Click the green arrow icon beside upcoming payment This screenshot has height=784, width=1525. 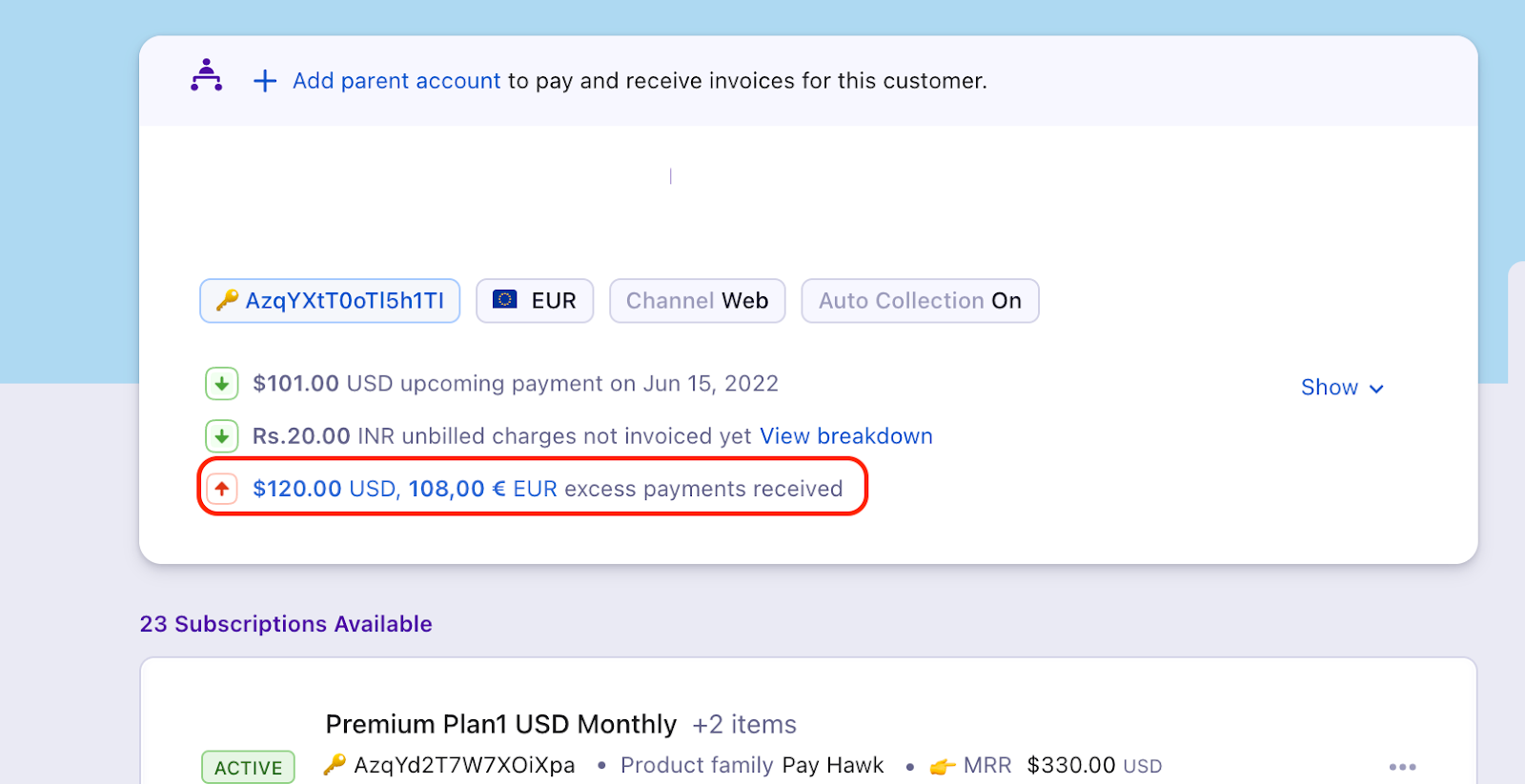pyautogui.click(x=221, y=384)
